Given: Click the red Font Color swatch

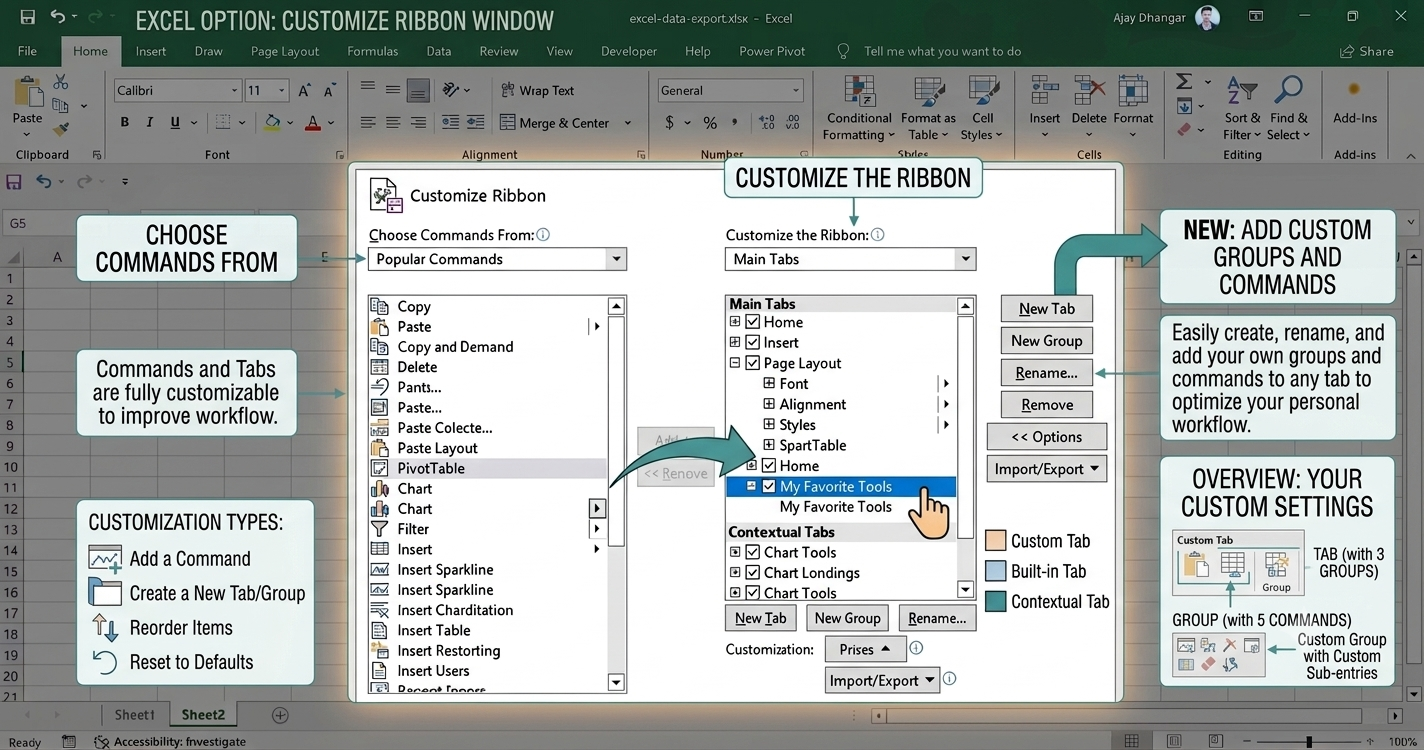Looking at the screenshot, I should [312, 123].
